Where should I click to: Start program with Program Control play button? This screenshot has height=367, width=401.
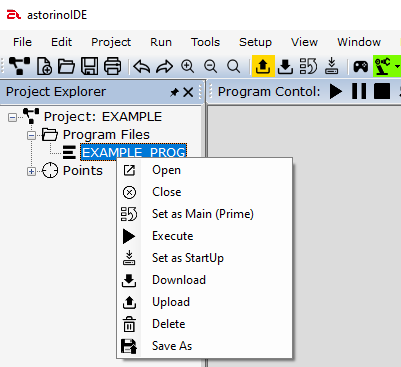[x=336, y=91]
